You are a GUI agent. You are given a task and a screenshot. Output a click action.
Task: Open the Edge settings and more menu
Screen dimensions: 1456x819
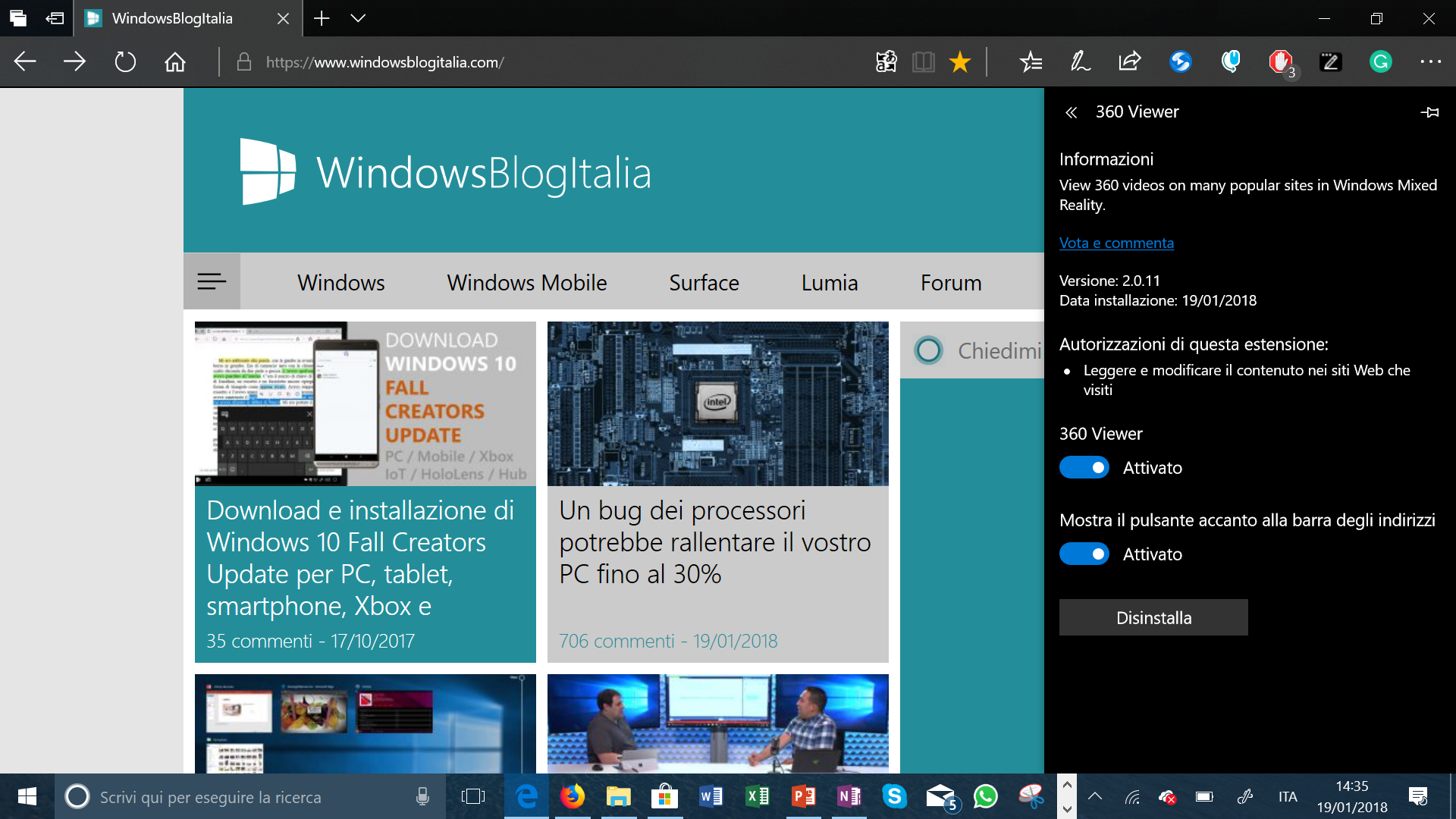(1430, 61)
